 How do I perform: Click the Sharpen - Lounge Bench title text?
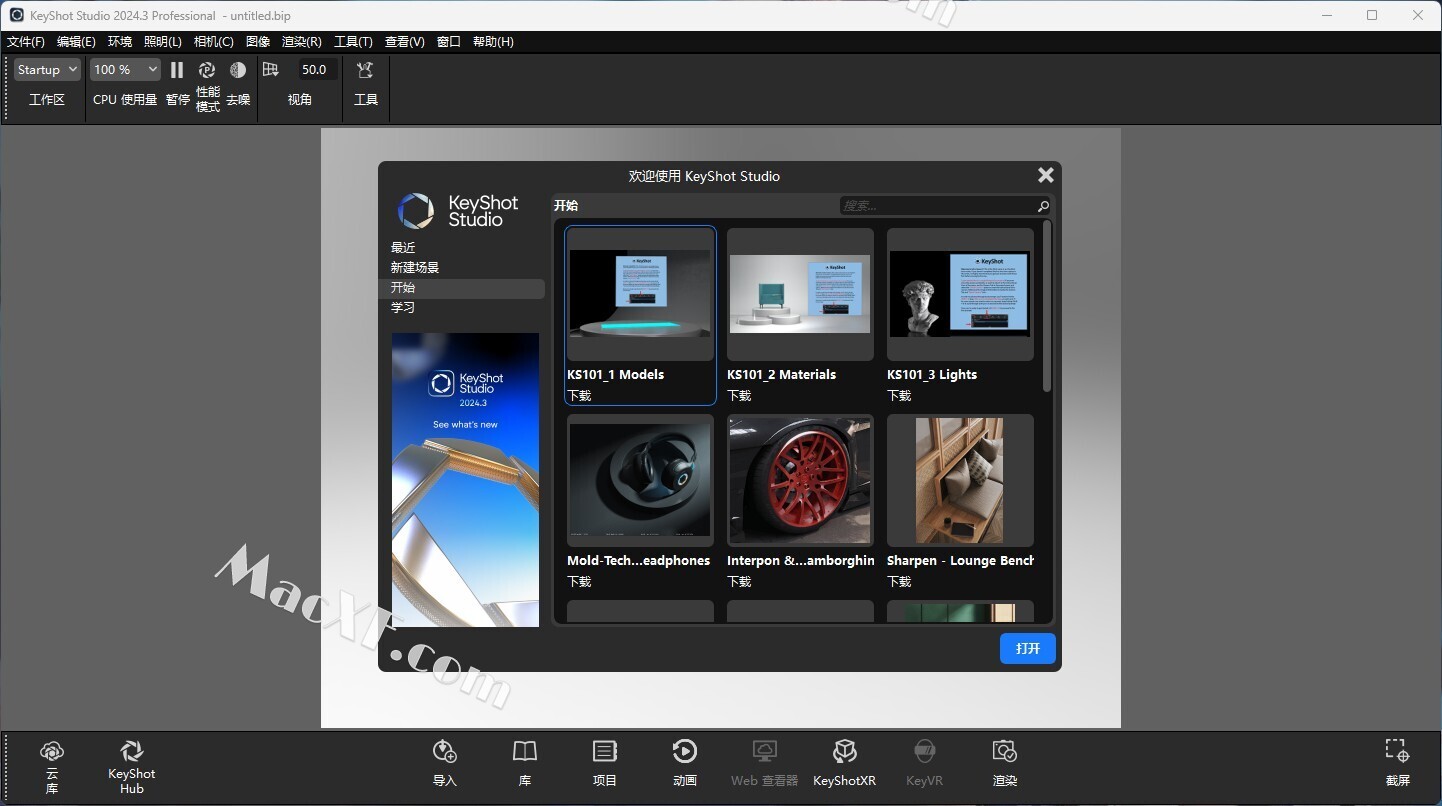click(x=960, y=561)
